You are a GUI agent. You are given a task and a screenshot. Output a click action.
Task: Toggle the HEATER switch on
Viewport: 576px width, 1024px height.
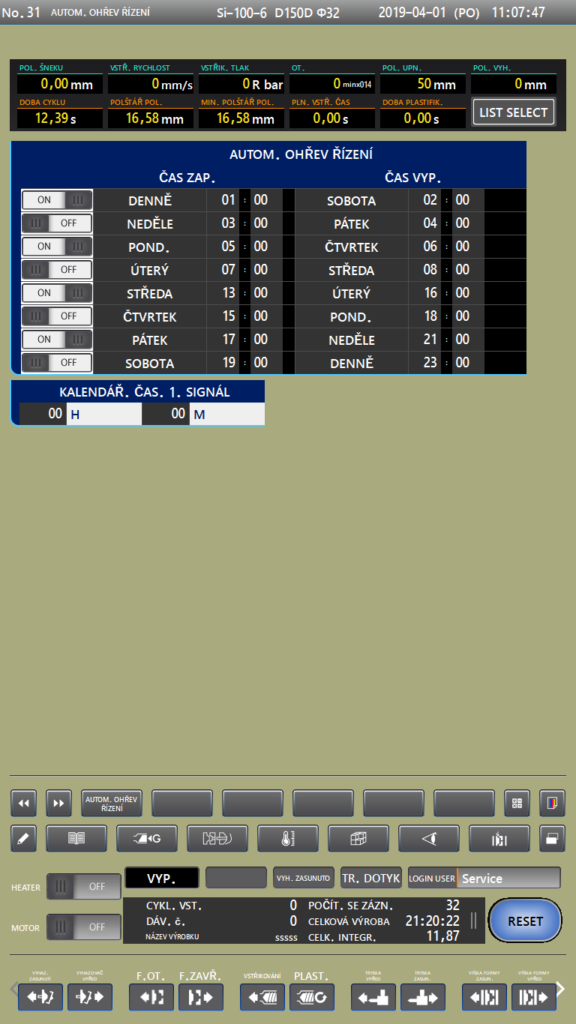84,887
